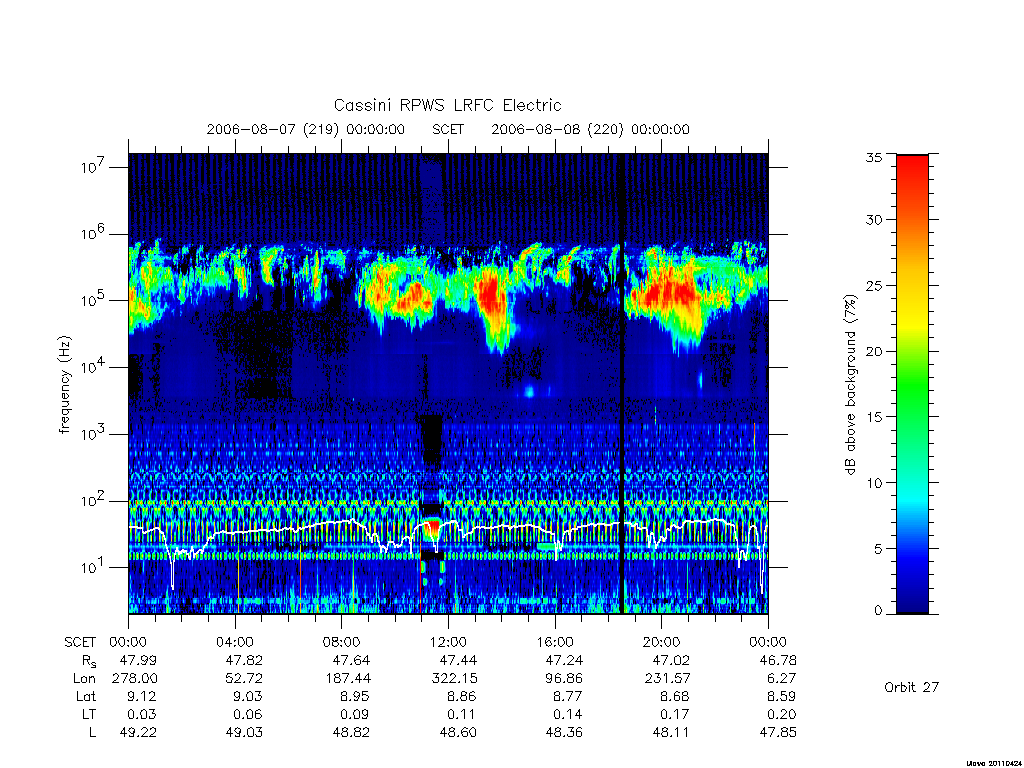Click the '5' colorbar tick label
This screenshot has width=1024, height=768.
878,549
